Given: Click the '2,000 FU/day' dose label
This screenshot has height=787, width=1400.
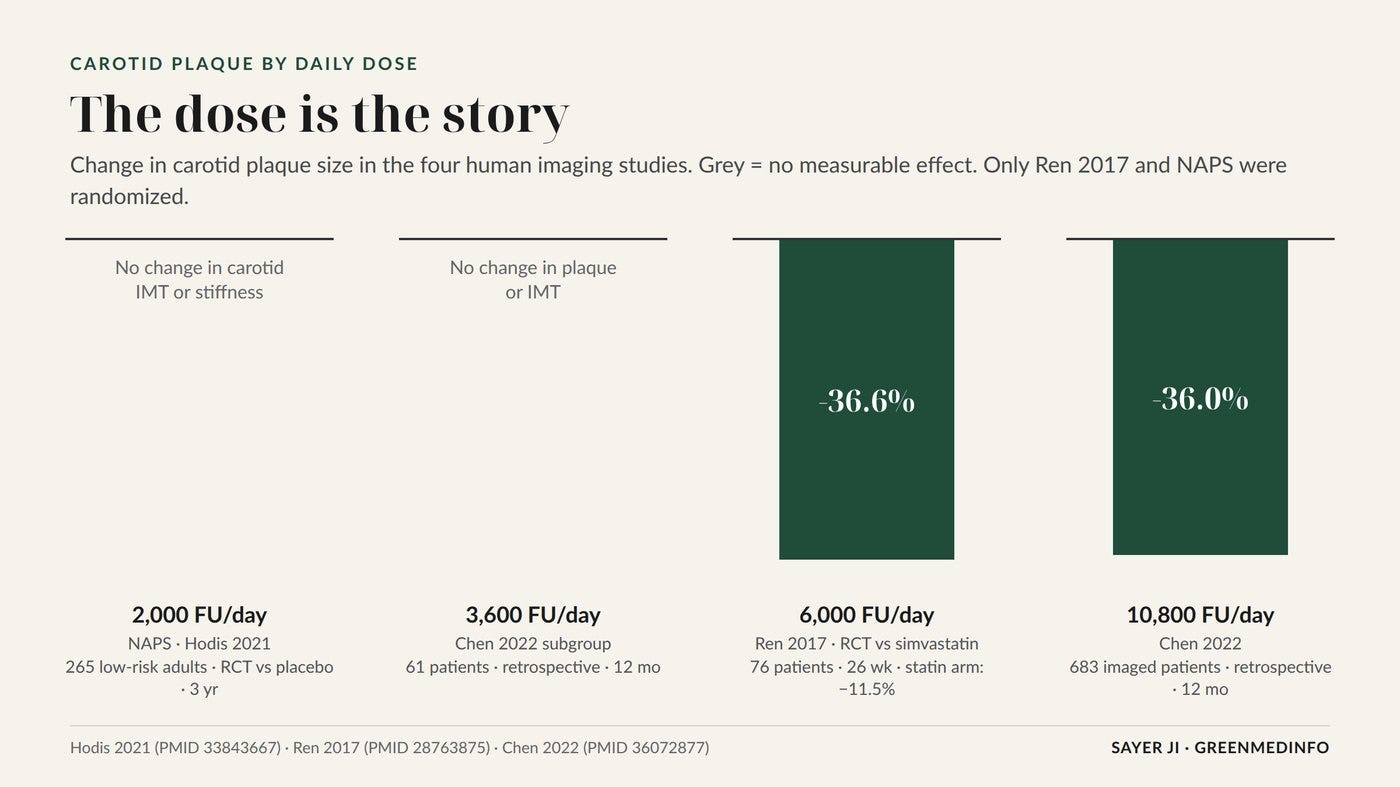Looking at the screenshot, I should 199,615.
